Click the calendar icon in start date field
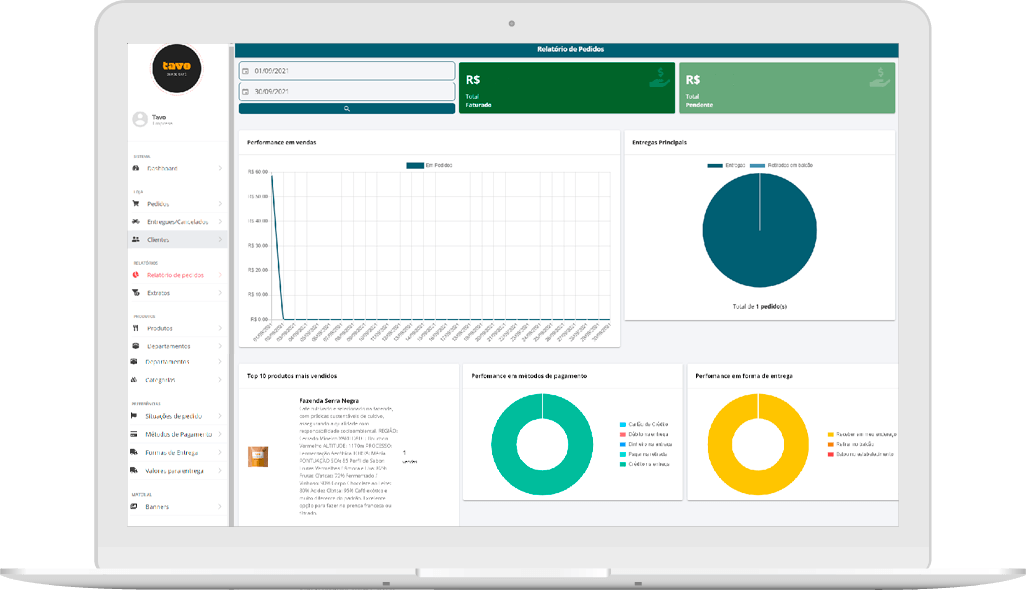Image resolution: width=1026 pixels, height=590 pixels. 246,71
